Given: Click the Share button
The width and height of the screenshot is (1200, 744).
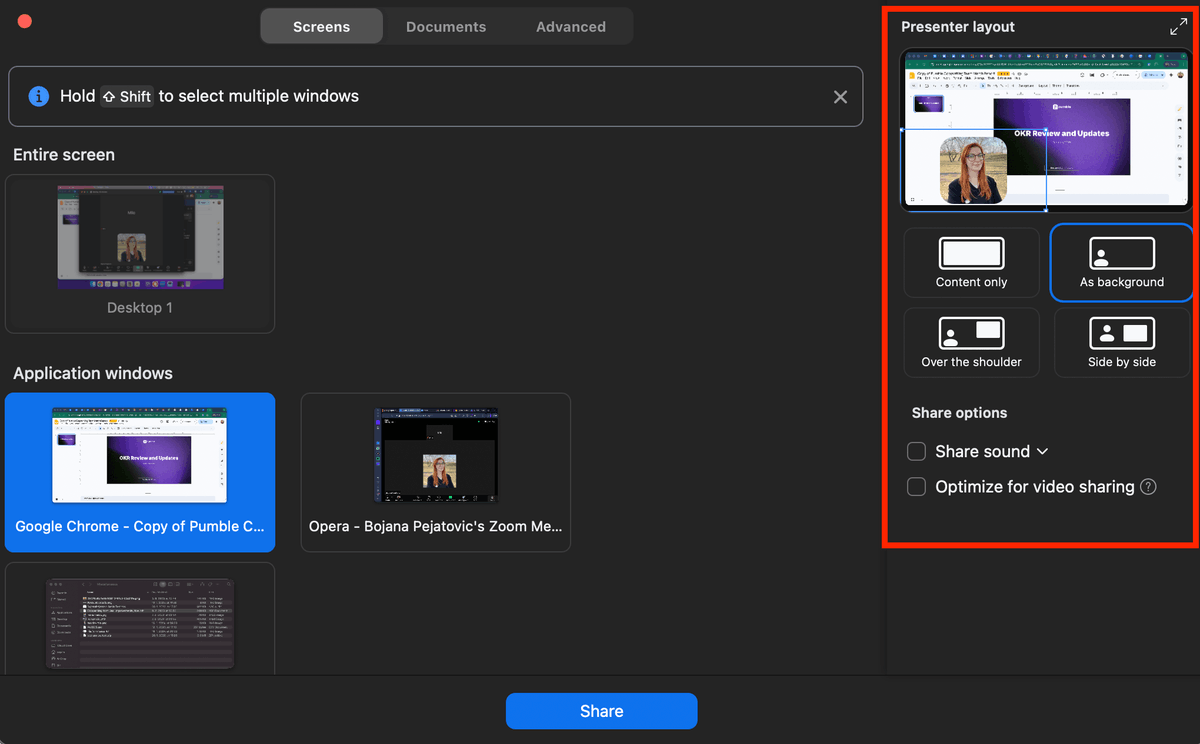Looking at the screenshot, I should click(601, 711).
